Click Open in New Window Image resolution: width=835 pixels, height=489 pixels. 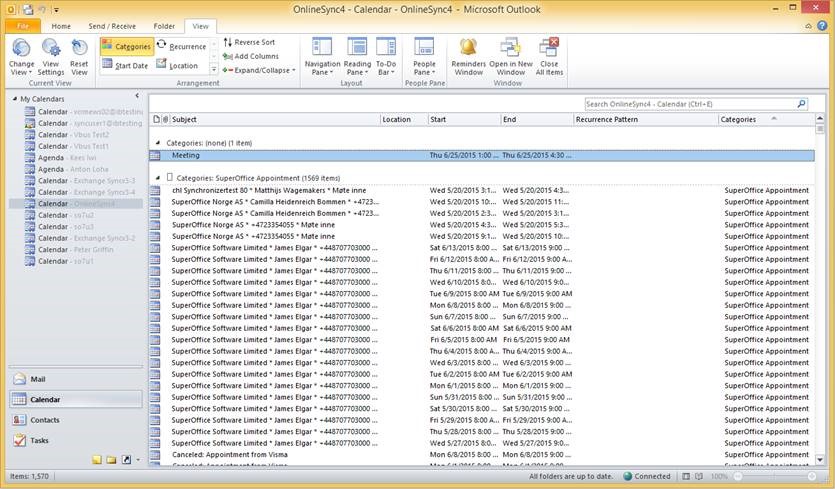point(511,56)
